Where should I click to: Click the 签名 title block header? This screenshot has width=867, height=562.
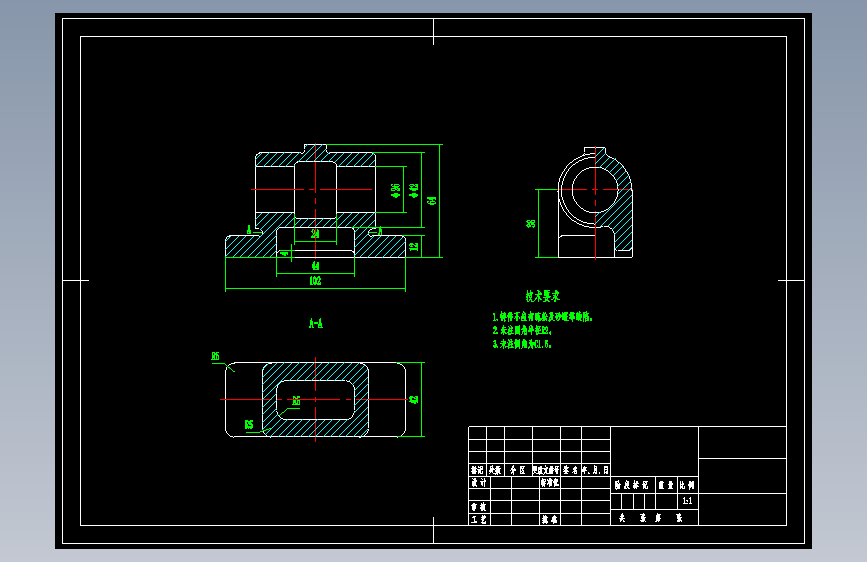click(571, 470)
